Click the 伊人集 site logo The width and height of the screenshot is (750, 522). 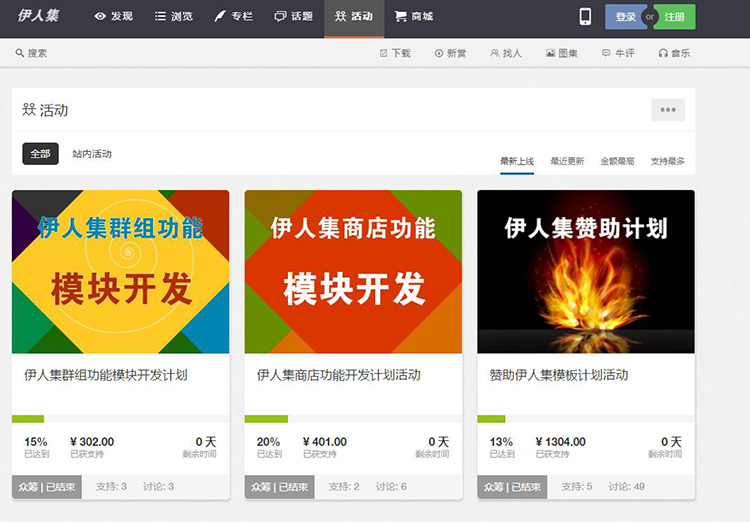click(x=38, y=16)
